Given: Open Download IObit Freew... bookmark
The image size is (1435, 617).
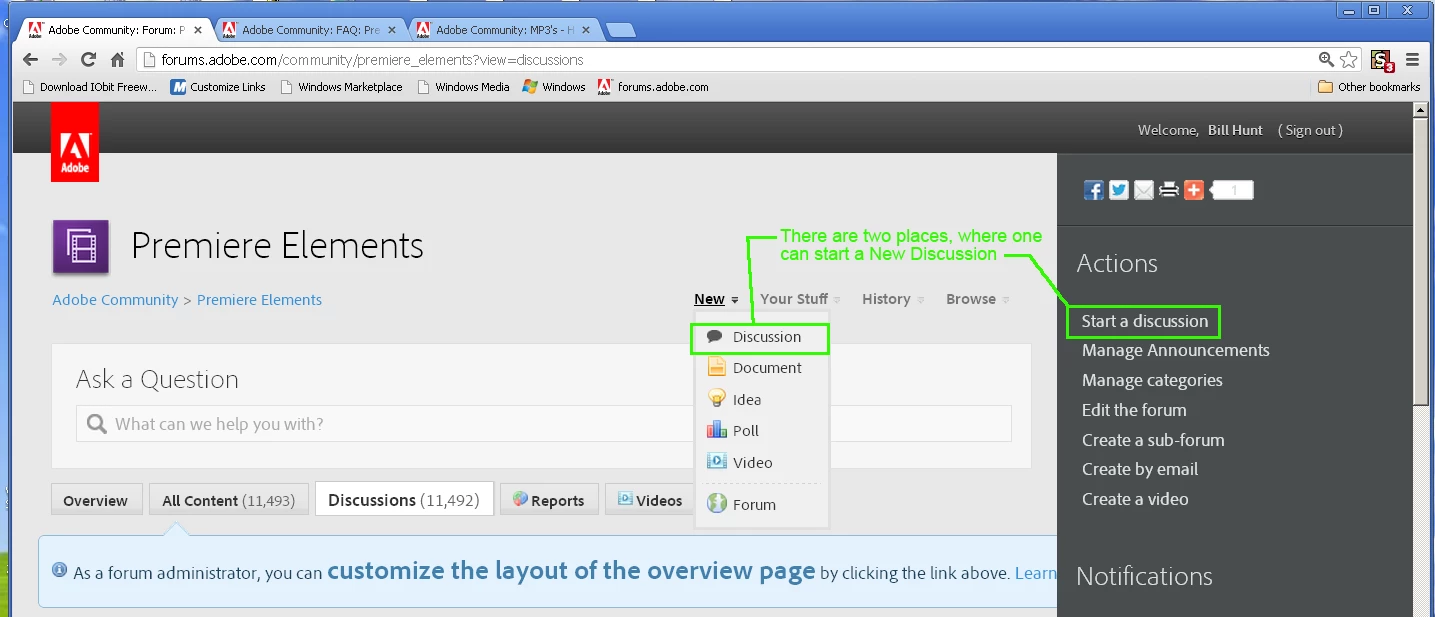Looking at the screenshot, I should coord(90,87).
